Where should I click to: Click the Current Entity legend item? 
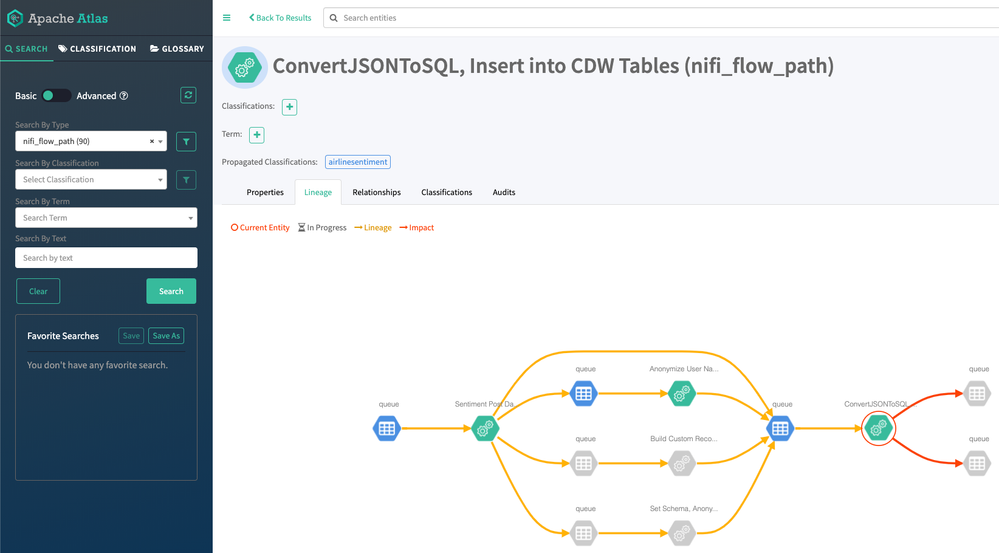pos(260,227)
